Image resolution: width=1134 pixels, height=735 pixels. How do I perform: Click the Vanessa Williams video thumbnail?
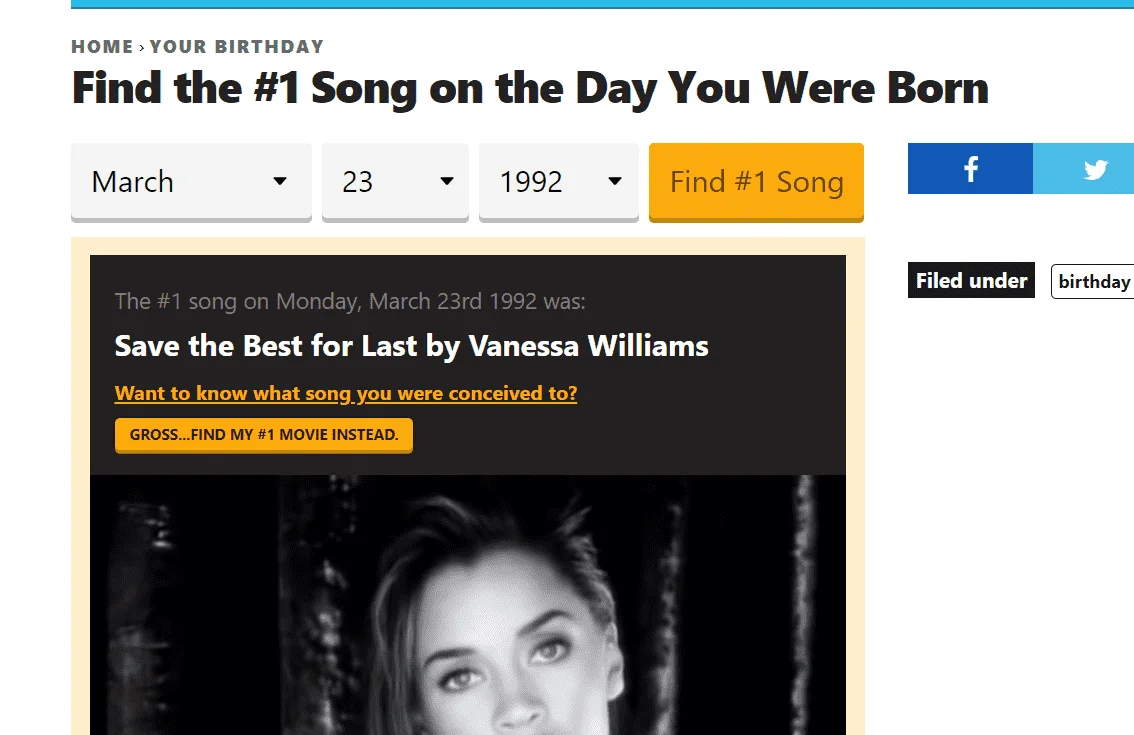pos(468,605)
